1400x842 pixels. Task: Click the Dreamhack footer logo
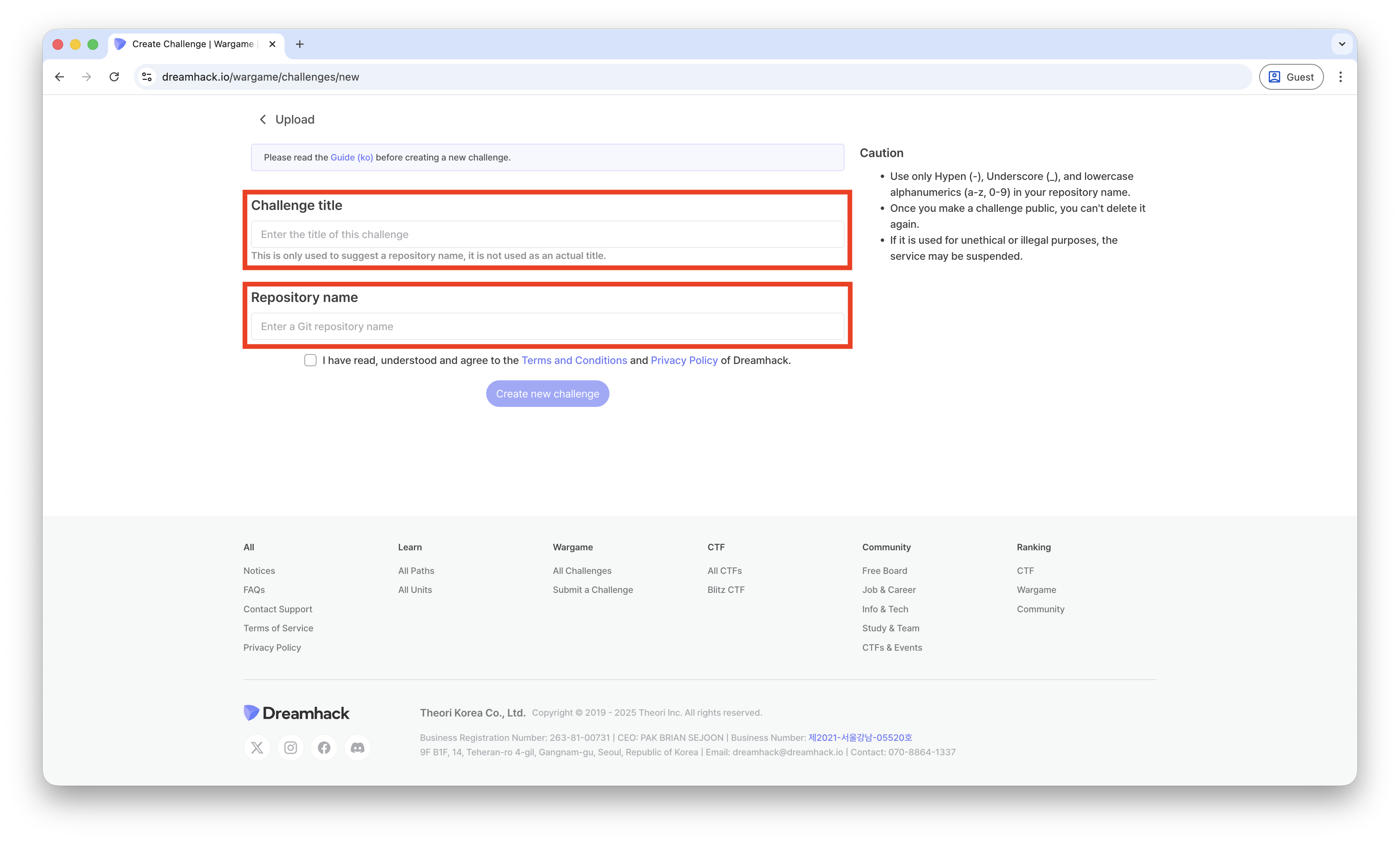coord(296,713)
